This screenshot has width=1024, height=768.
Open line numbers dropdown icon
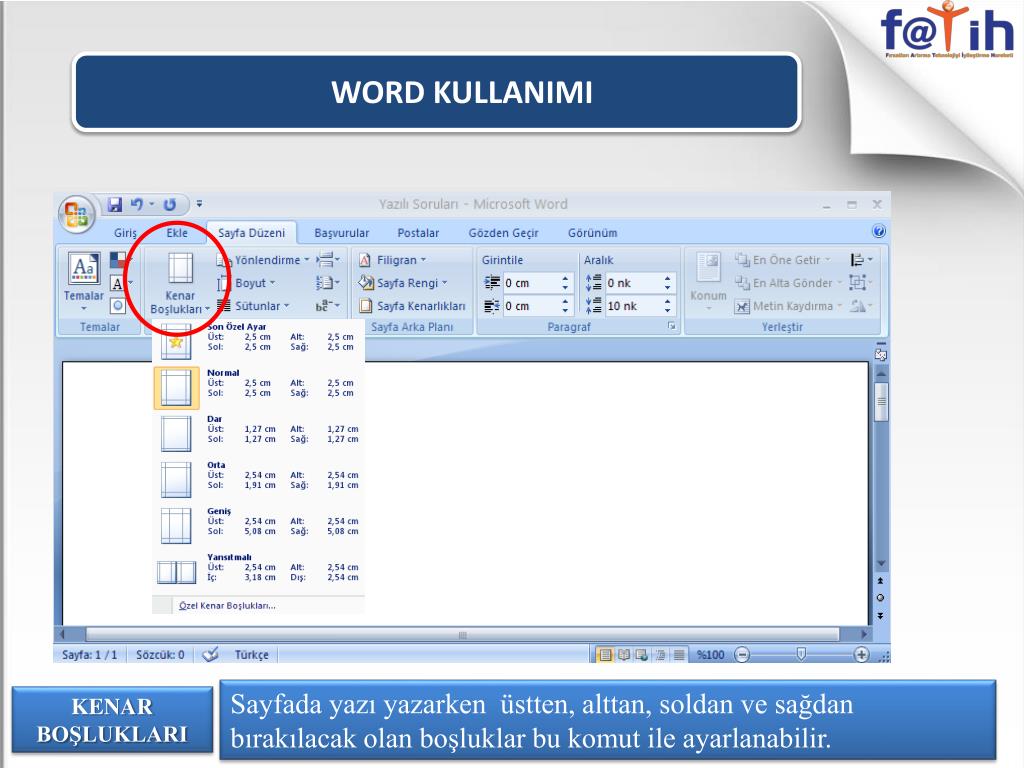(x=328, y=283)
